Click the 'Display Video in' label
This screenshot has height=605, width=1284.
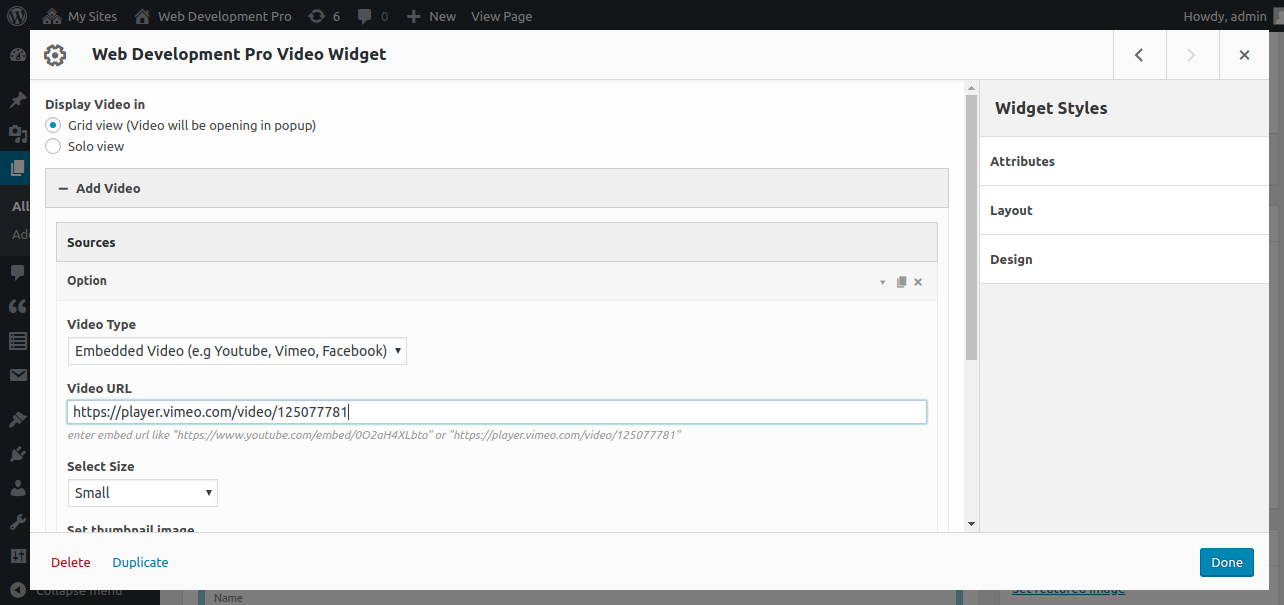[x=95, y=104]
